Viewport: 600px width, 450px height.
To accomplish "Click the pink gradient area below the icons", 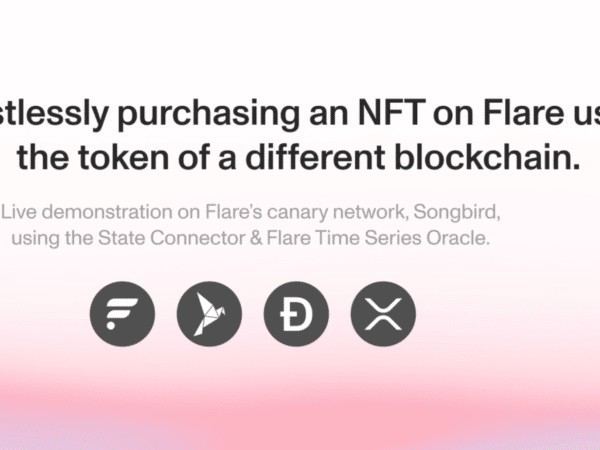I will click(x=300, y=406).
